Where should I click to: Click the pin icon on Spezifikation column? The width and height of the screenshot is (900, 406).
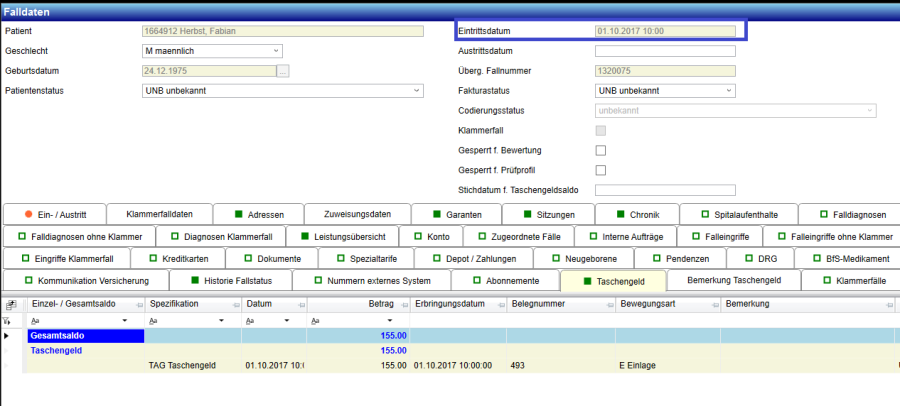pos(235,303)
